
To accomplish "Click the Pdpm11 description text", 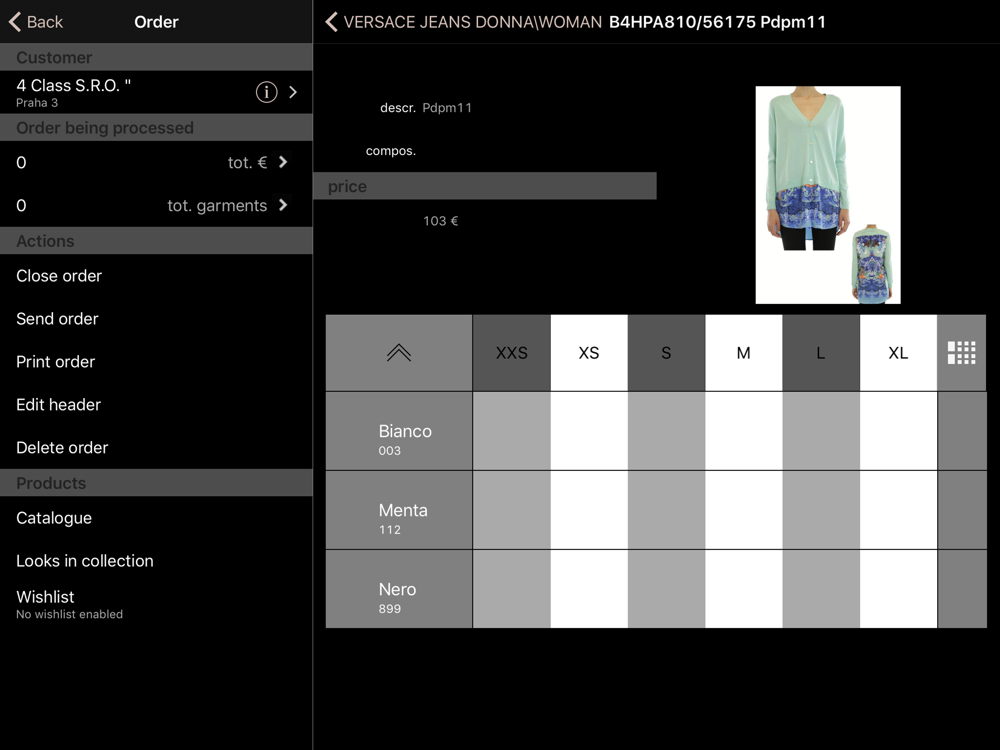I will click(x=447, y=108).
